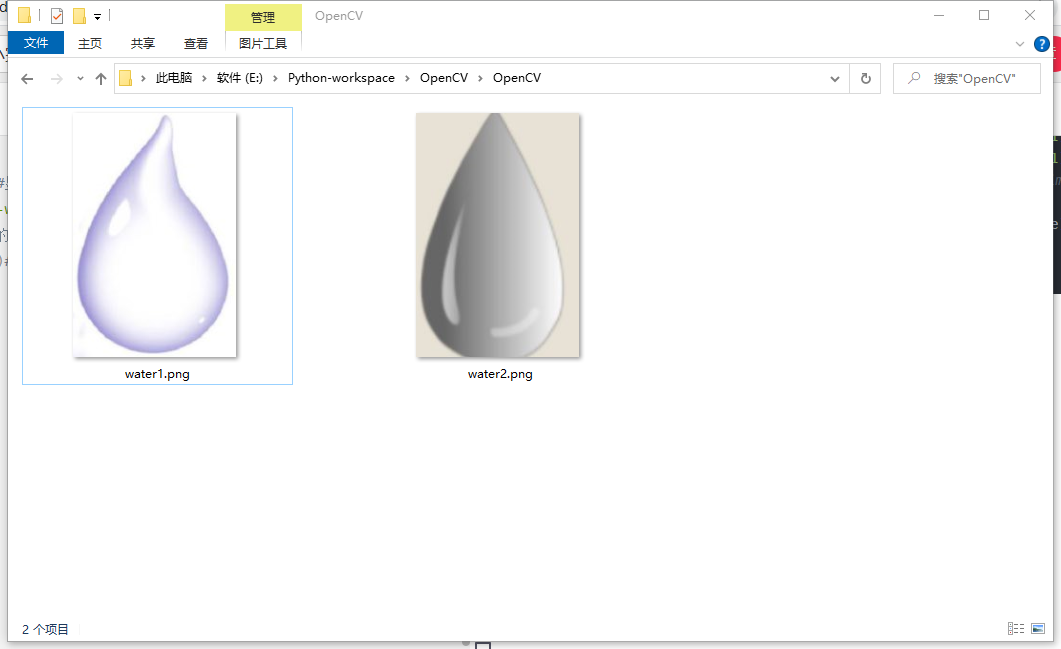Click the folder icon in the address bar
This screenshot has height=649, width=1061.
125,78
